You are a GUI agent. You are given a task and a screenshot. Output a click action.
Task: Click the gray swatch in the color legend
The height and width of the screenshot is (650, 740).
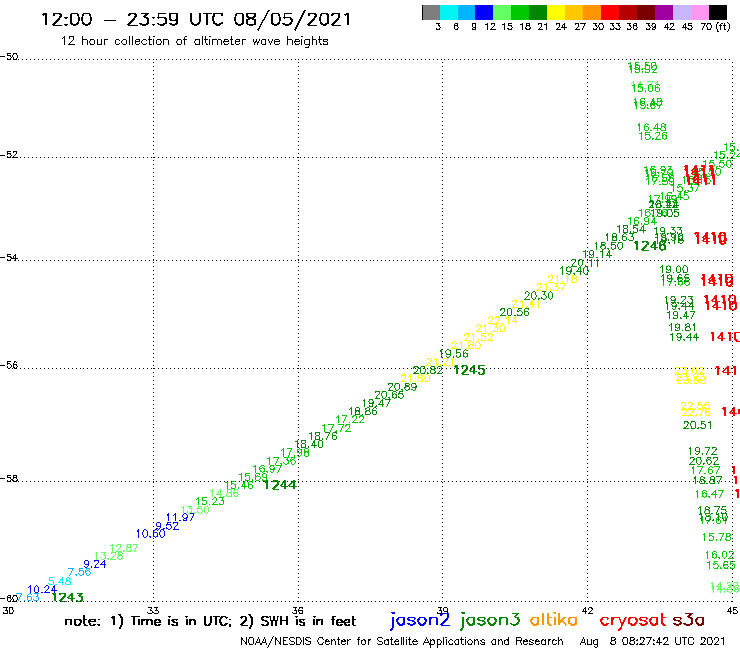click(x=431, y=12)
